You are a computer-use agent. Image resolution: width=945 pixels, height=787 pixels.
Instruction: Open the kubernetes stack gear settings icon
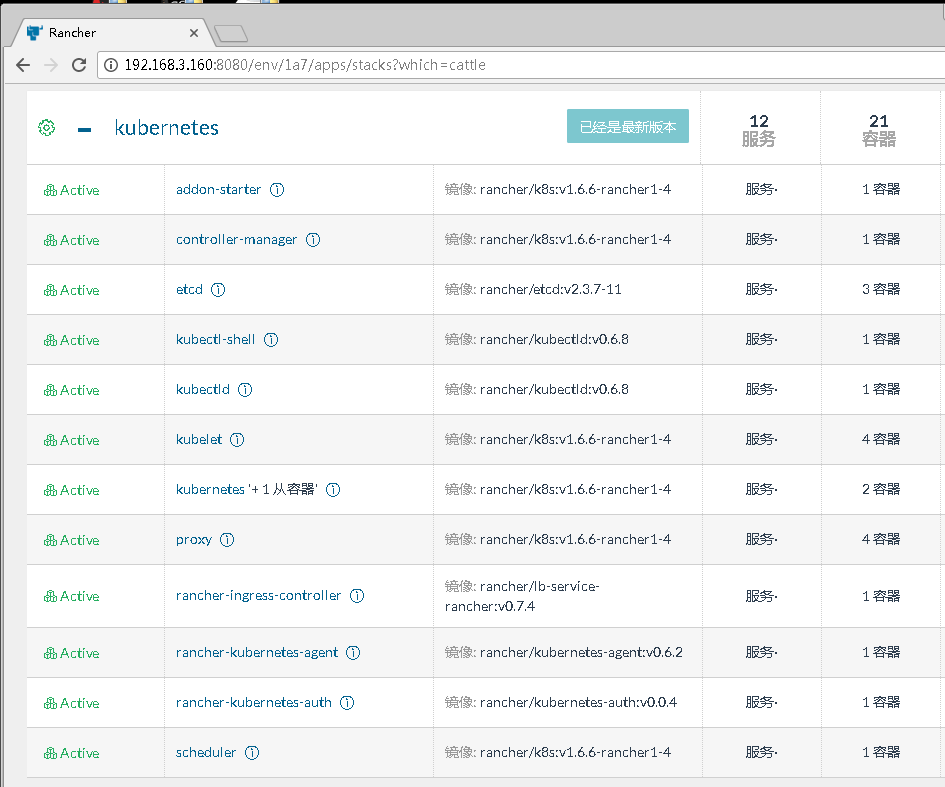tap(46, 128)
